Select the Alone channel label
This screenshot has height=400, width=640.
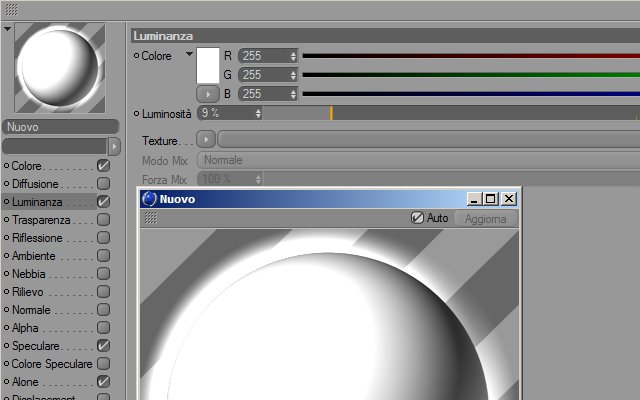(25, 382)
